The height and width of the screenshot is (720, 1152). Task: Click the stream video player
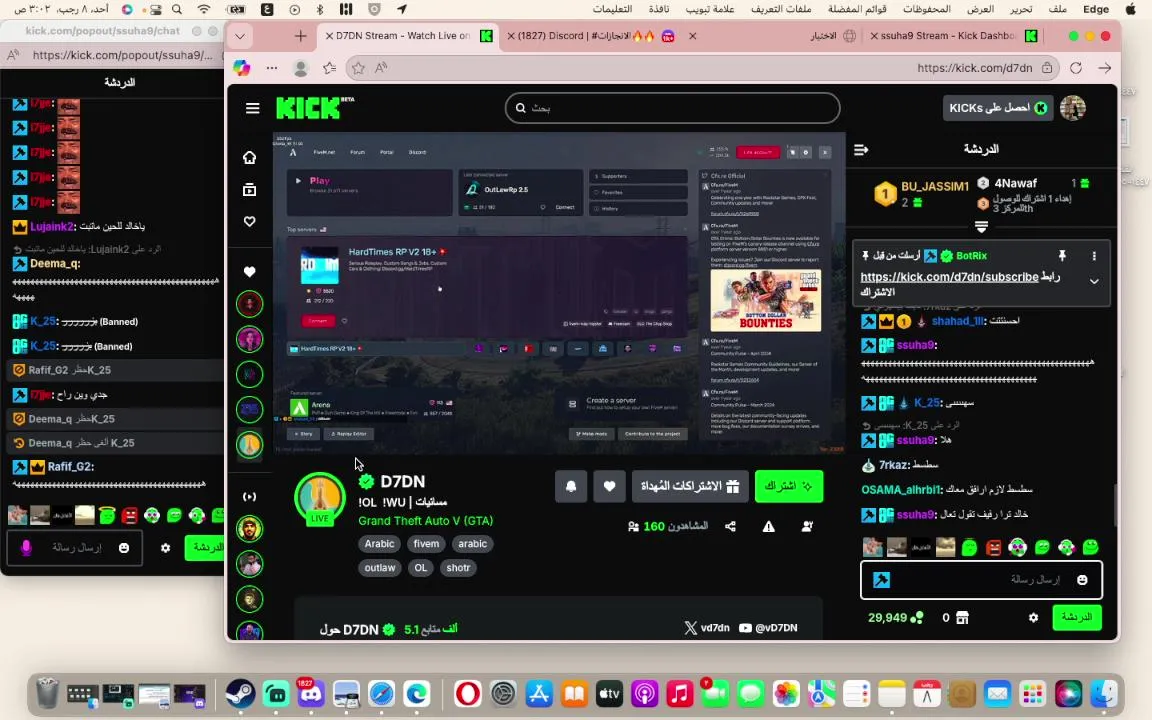click(x=559, y=292)
